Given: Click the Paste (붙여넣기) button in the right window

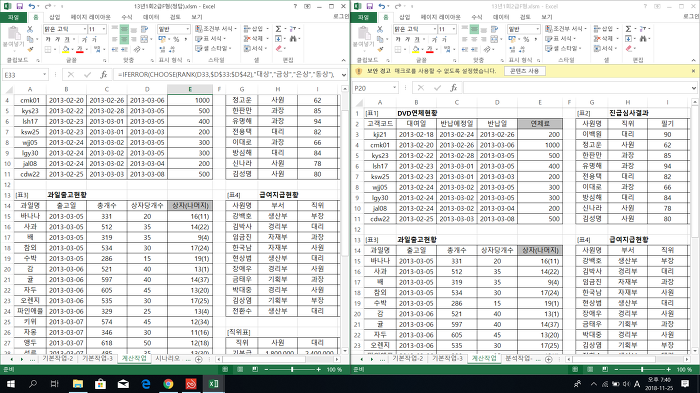Looking at the screenshot, I should pos(363,37).
